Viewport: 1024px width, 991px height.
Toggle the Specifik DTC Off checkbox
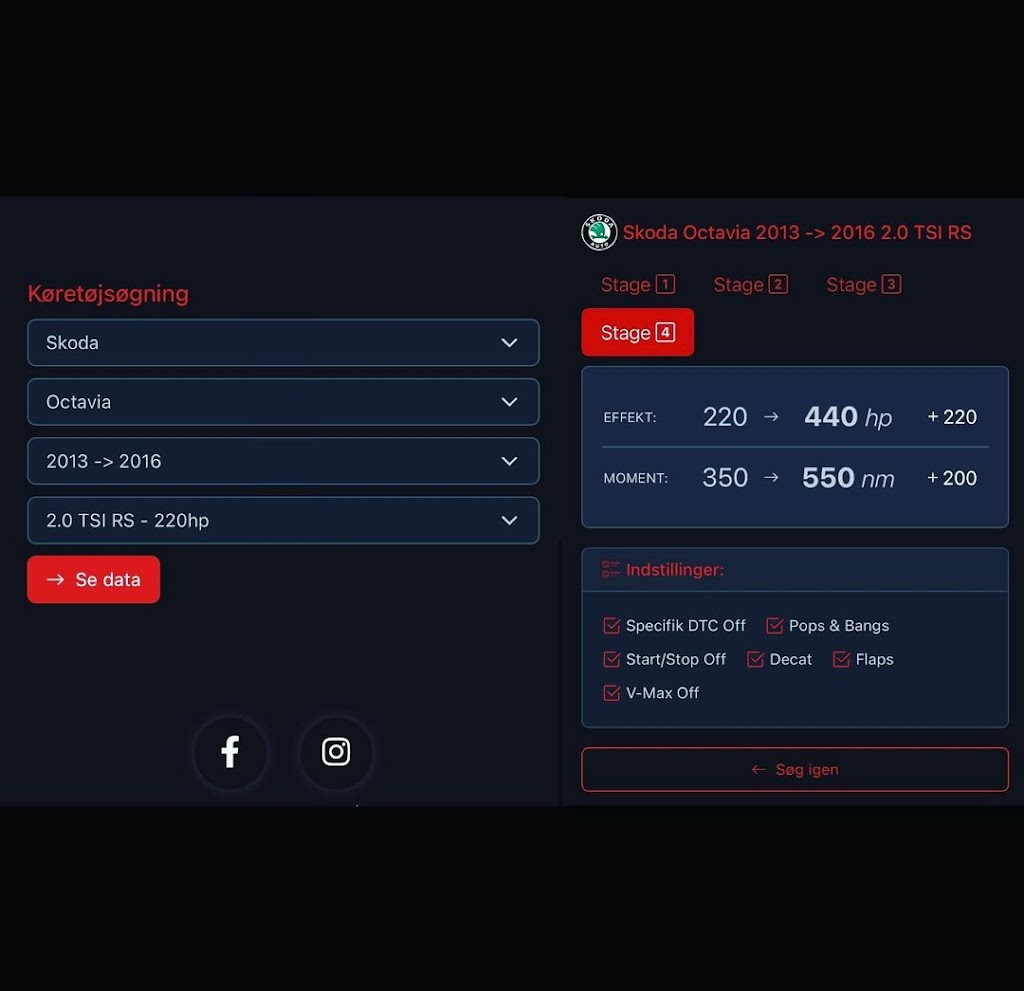pyautogui.click(x=611, y=626)
